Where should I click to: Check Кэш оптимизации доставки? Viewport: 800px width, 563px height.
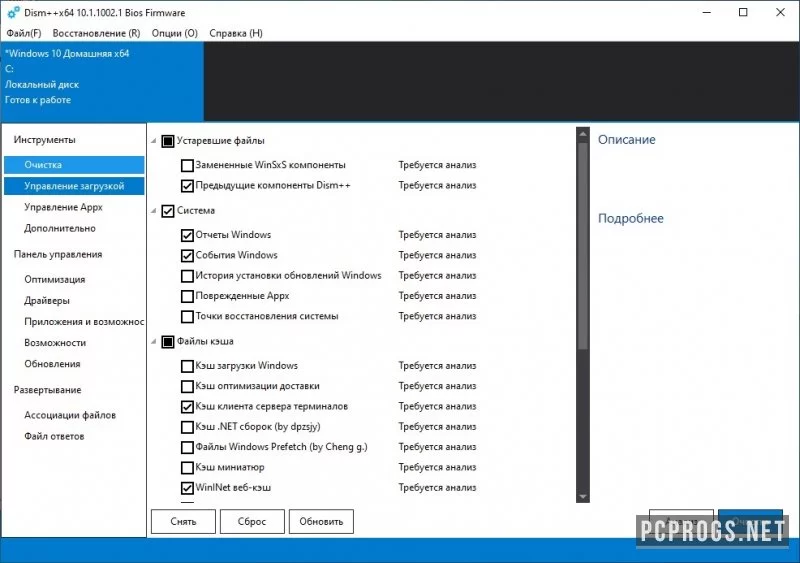pos(187,386)
